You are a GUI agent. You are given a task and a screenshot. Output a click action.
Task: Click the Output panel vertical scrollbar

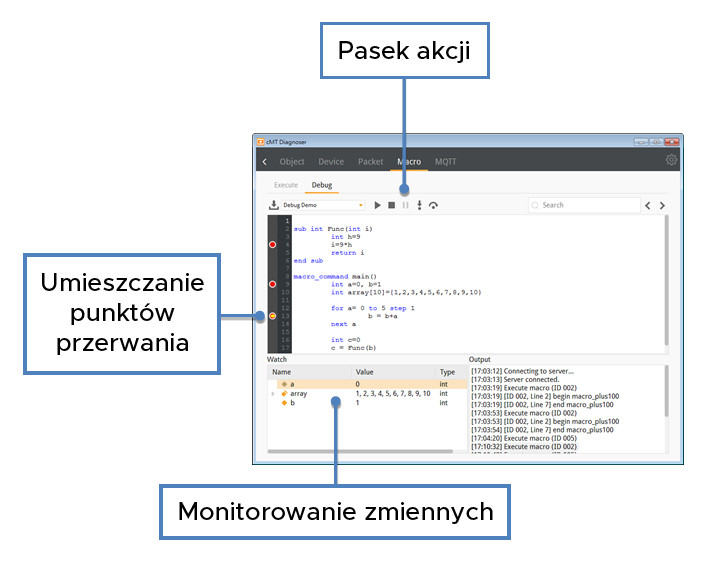pyautogui.click(x=666, y=391)
